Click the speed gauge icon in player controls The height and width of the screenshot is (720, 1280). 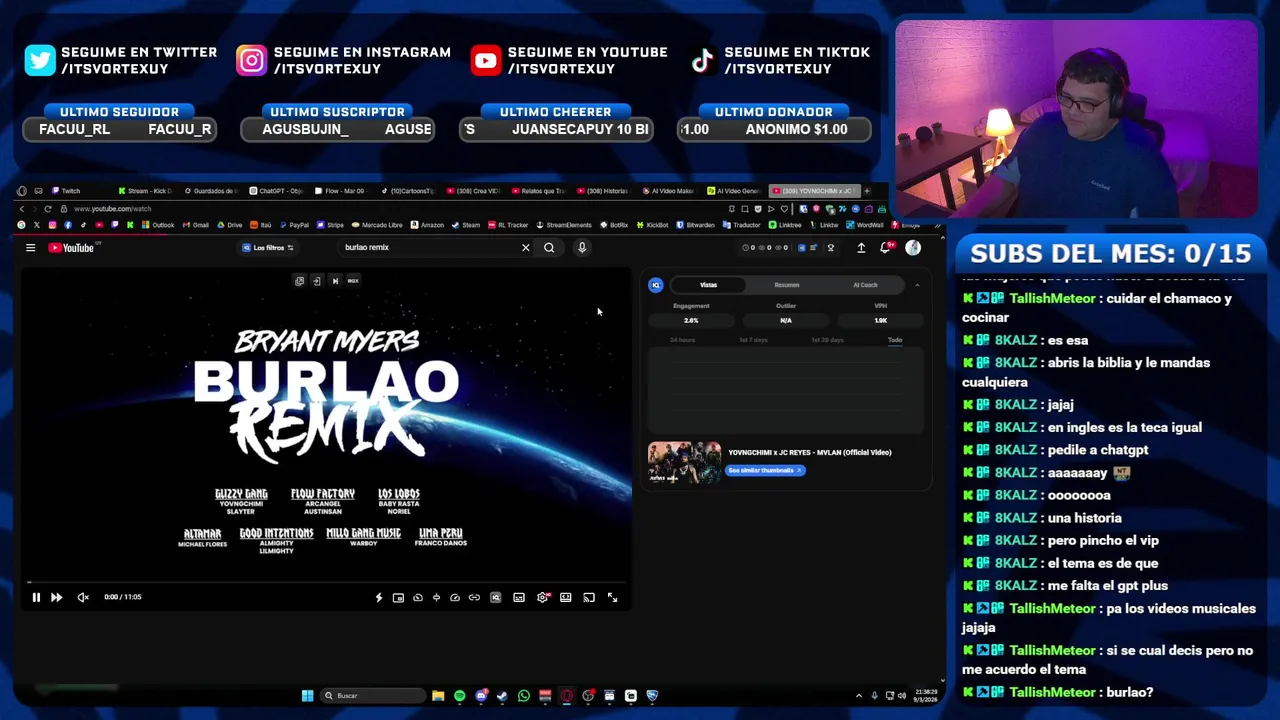[x=455, y=597]
